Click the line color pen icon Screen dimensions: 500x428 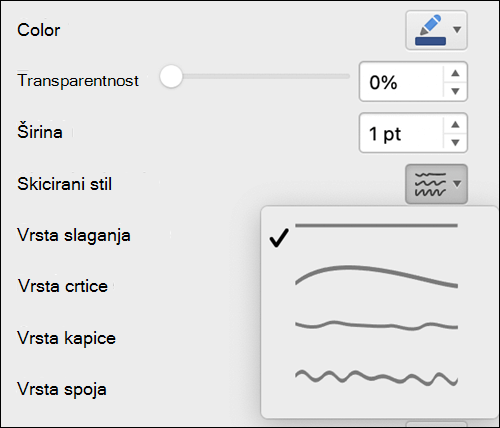coord(430,25)
